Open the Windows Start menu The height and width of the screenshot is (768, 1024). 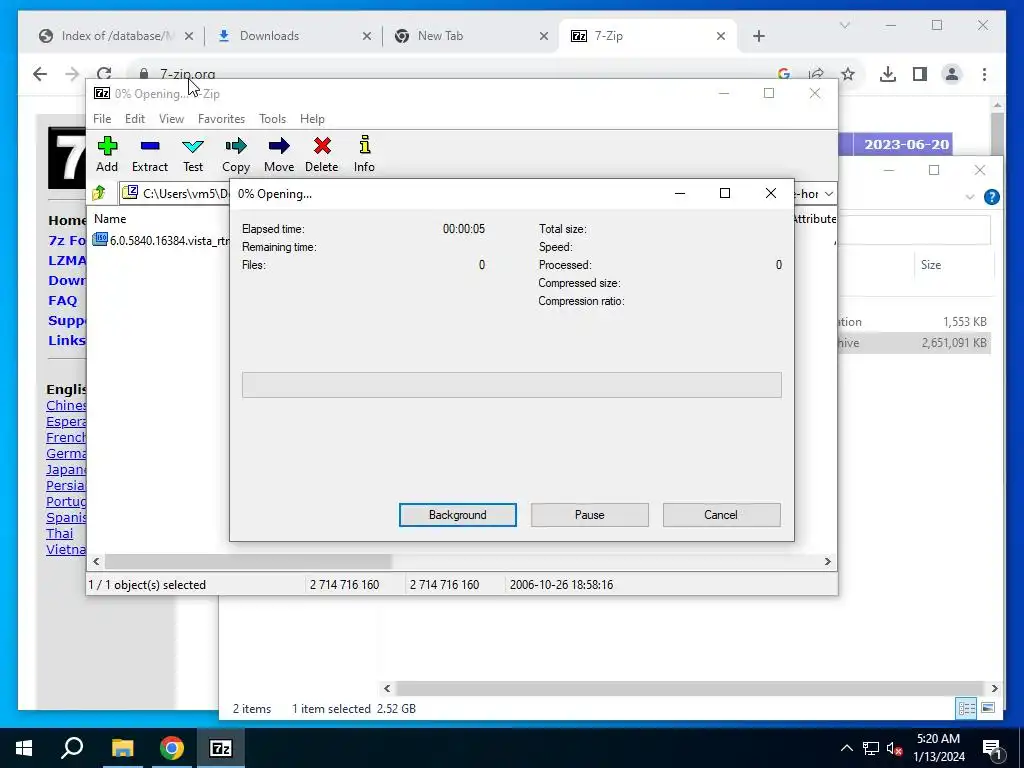[x=24, y=748]
